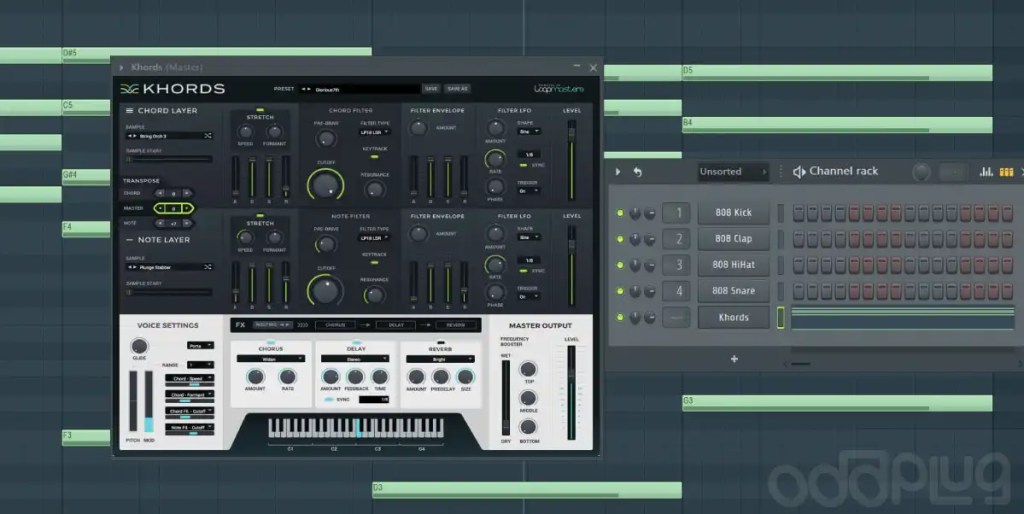Image resolution: width=1024 pixels, height=514 pixels.
Task: Open the Khords window title arrow menu
Action: (121, 67)
